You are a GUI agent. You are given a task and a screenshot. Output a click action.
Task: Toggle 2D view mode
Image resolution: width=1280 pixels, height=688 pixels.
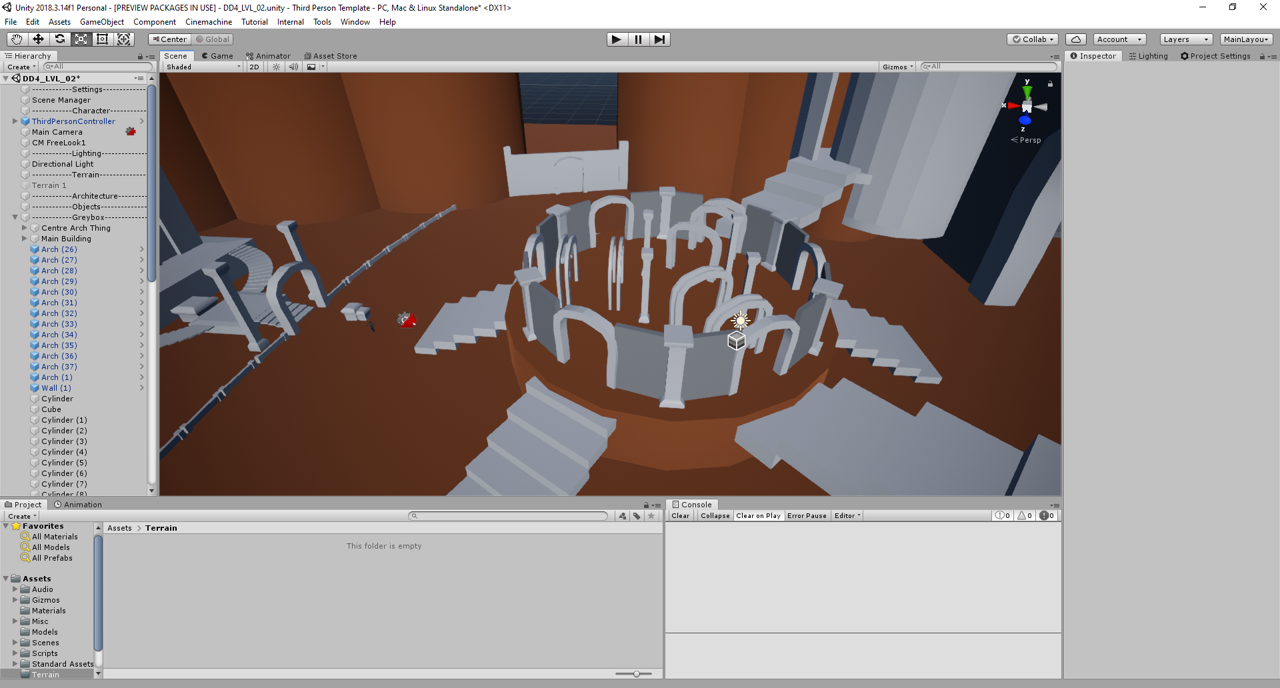(254, 67)
